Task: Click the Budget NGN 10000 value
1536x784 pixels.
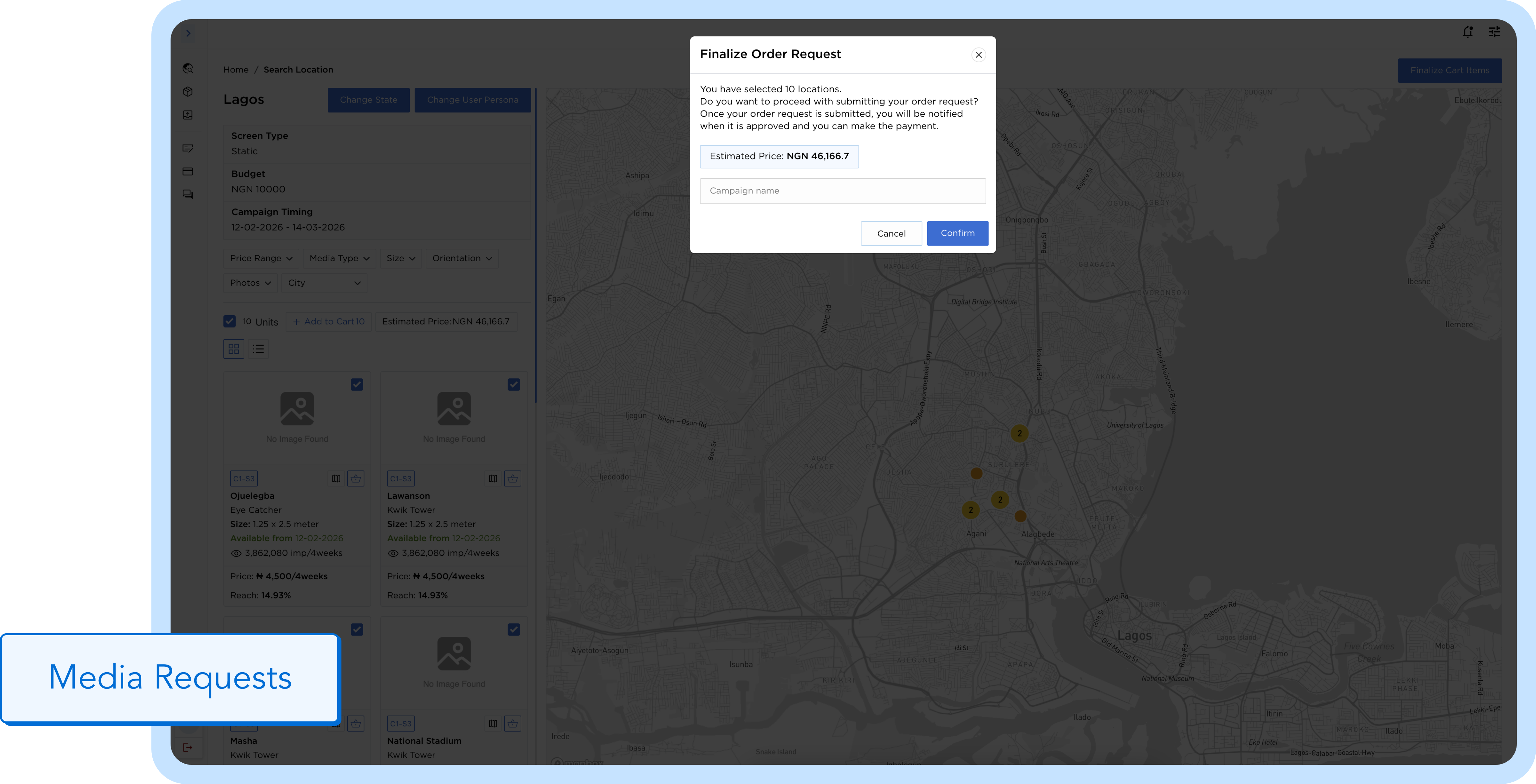Action: coord(258,189)
